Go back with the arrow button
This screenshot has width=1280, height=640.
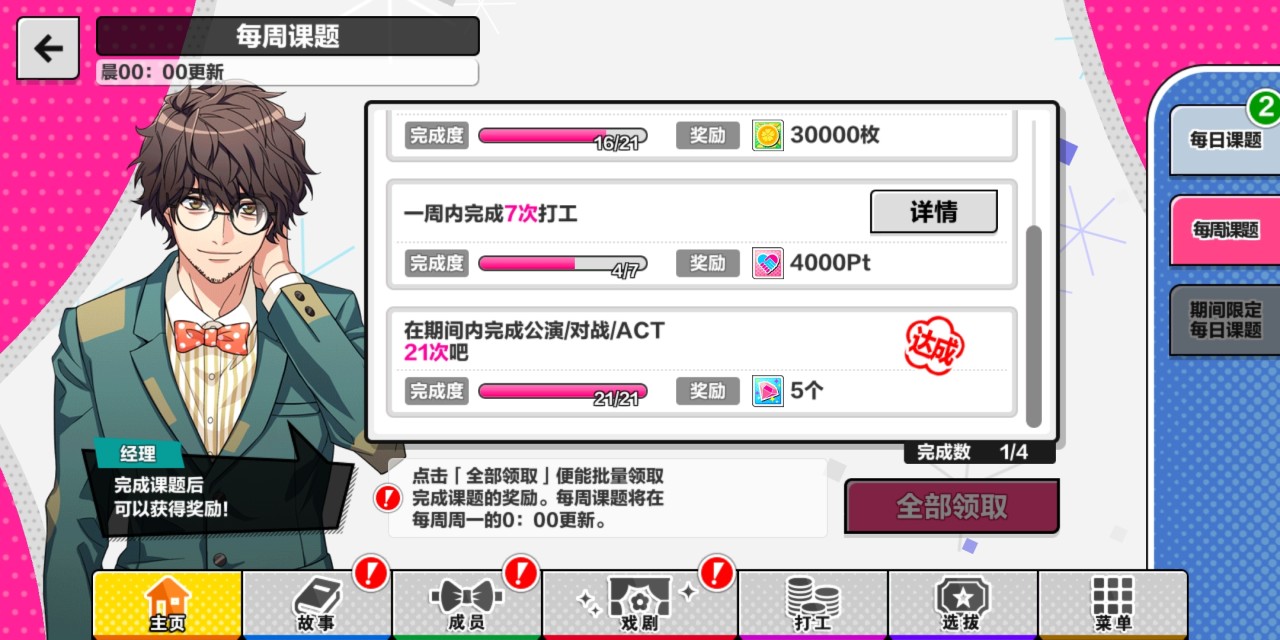point(48,48)
